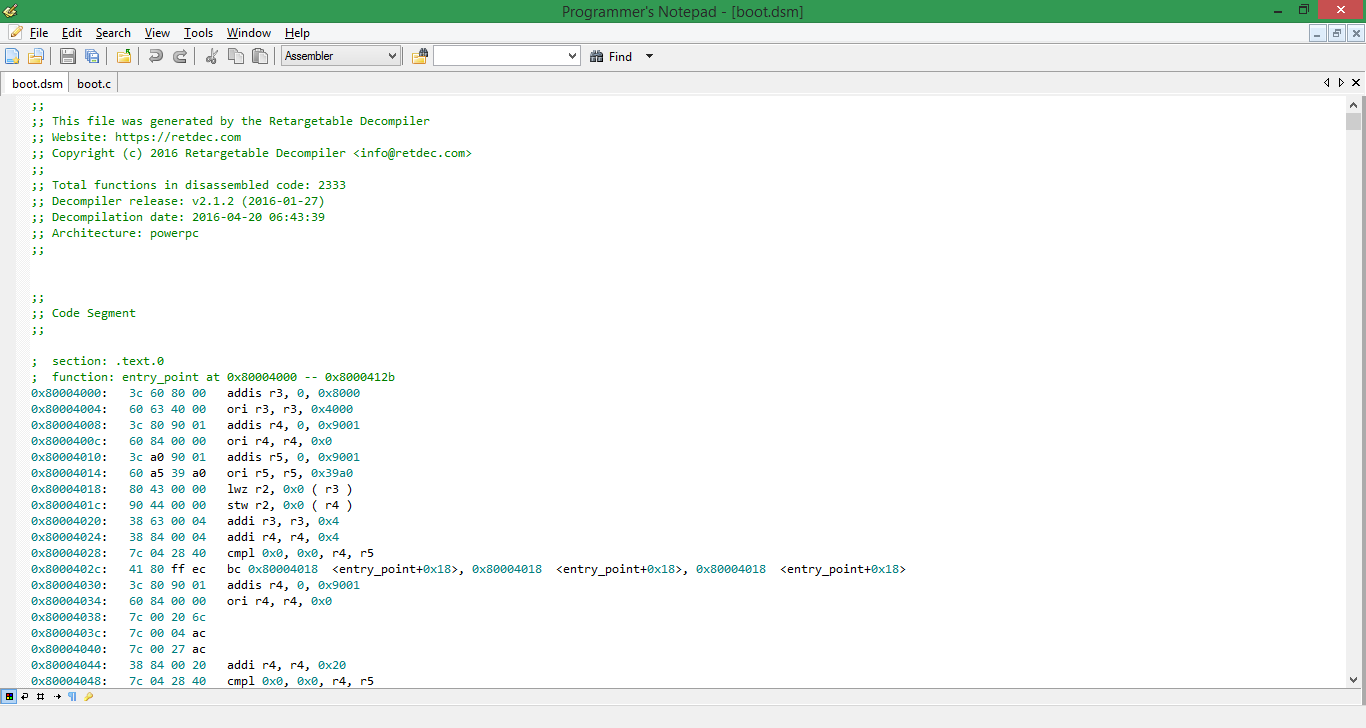Viewport: 1366px width, 728px height.
Task: Click the ';; Code Segment' comment line
Action: (x=83, y=313)
